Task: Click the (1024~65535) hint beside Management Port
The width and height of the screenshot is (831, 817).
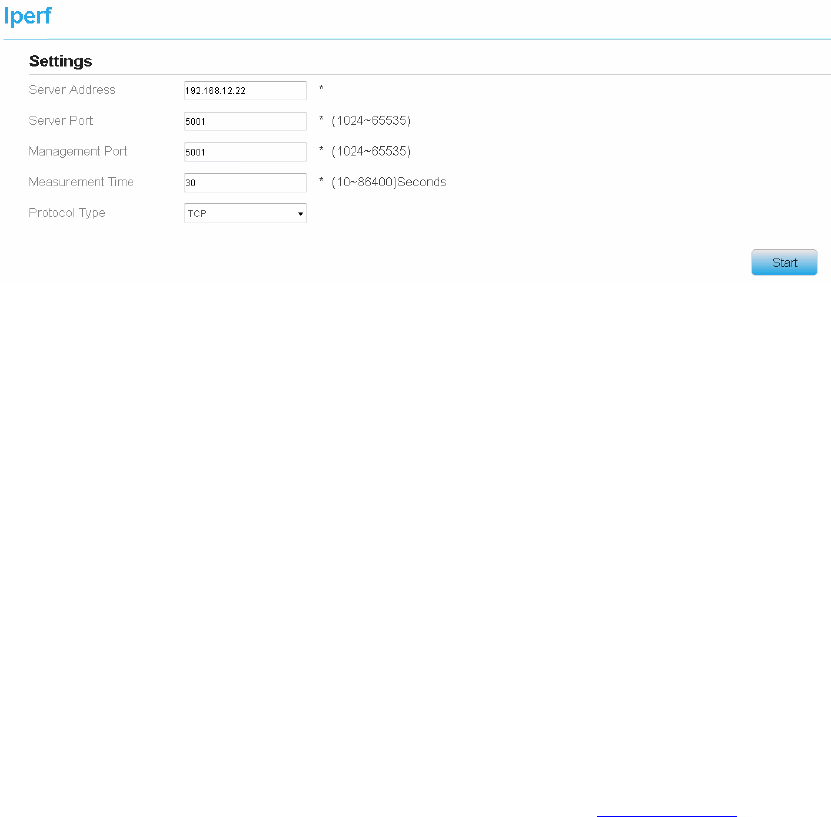Action: click(371, 151)
